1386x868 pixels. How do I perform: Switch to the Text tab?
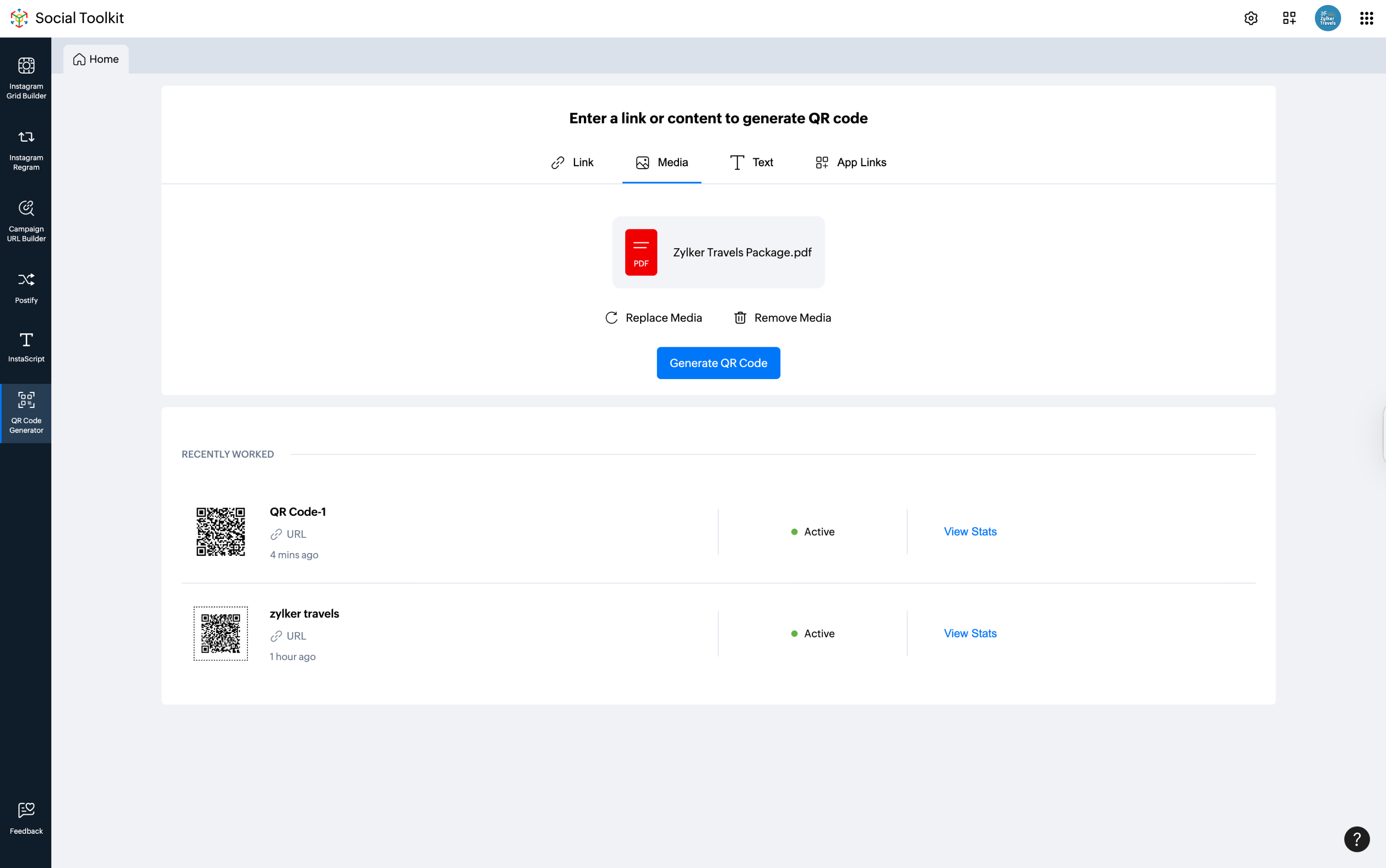(752, 162)
